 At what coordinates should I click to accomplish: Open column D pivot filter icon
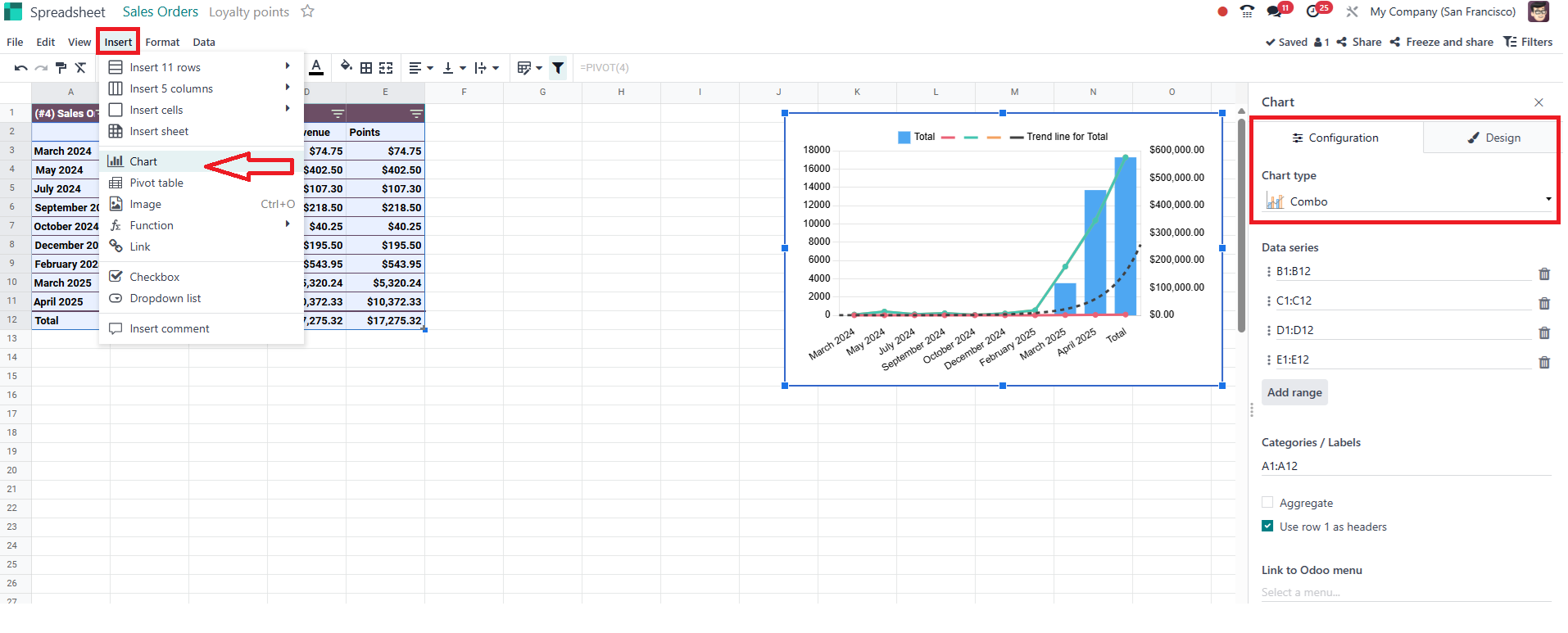tap(338, 114)
